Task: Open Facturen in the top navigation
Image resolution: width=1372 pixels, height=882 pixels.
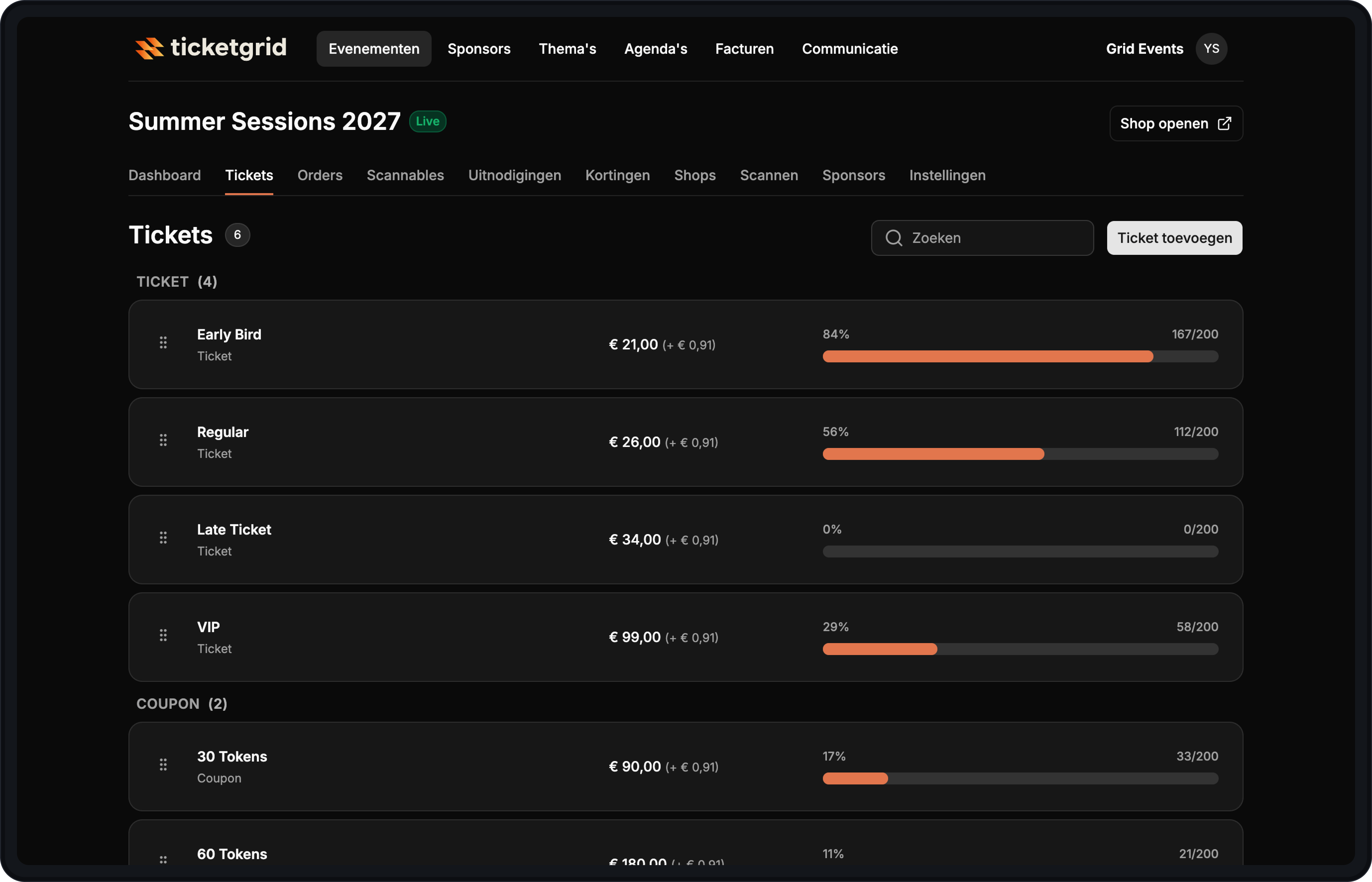Action: [x=744, y=49]
